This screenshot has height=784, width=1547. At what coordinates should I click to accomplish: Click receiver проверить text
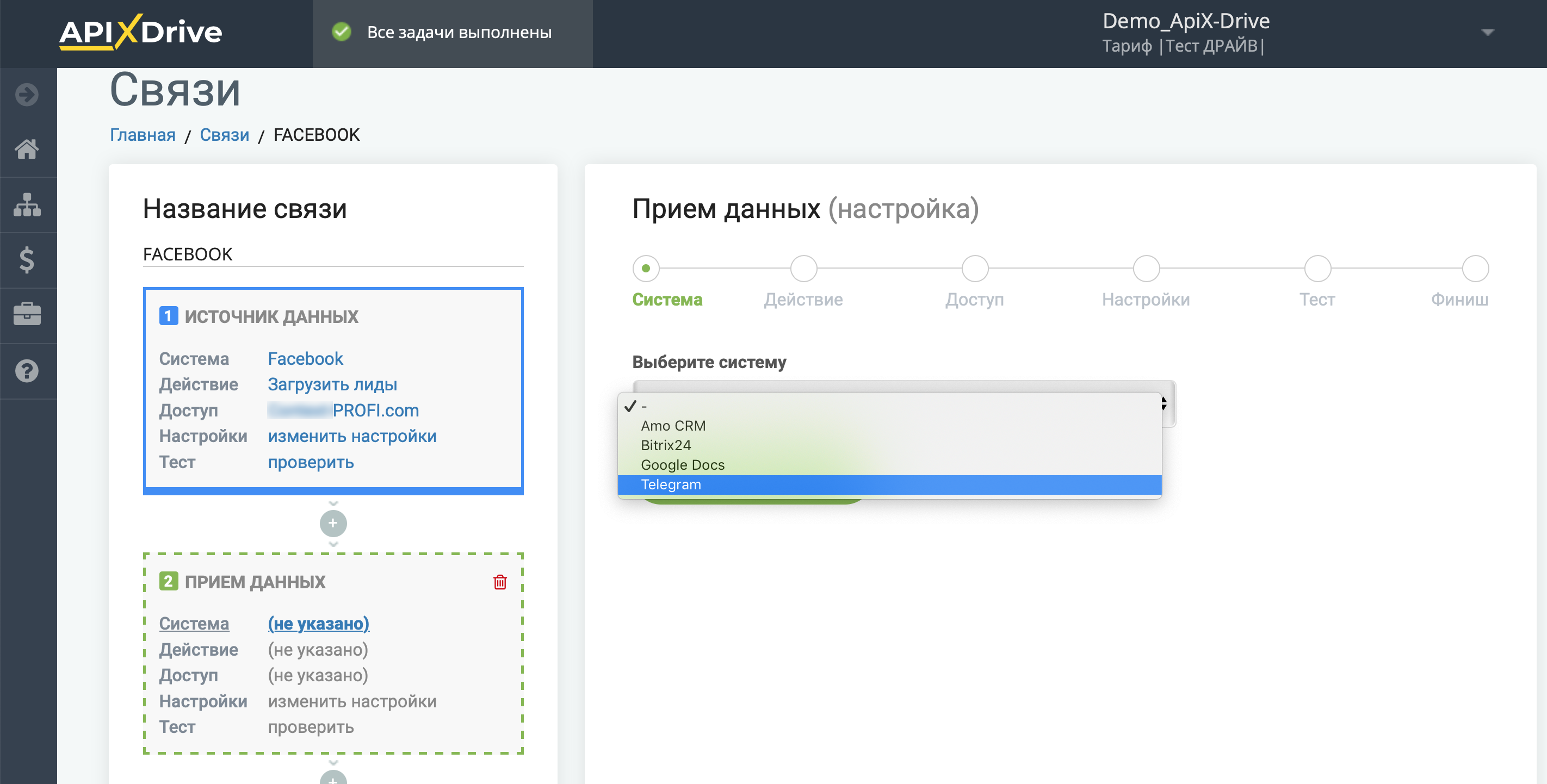tap(311, 727)
